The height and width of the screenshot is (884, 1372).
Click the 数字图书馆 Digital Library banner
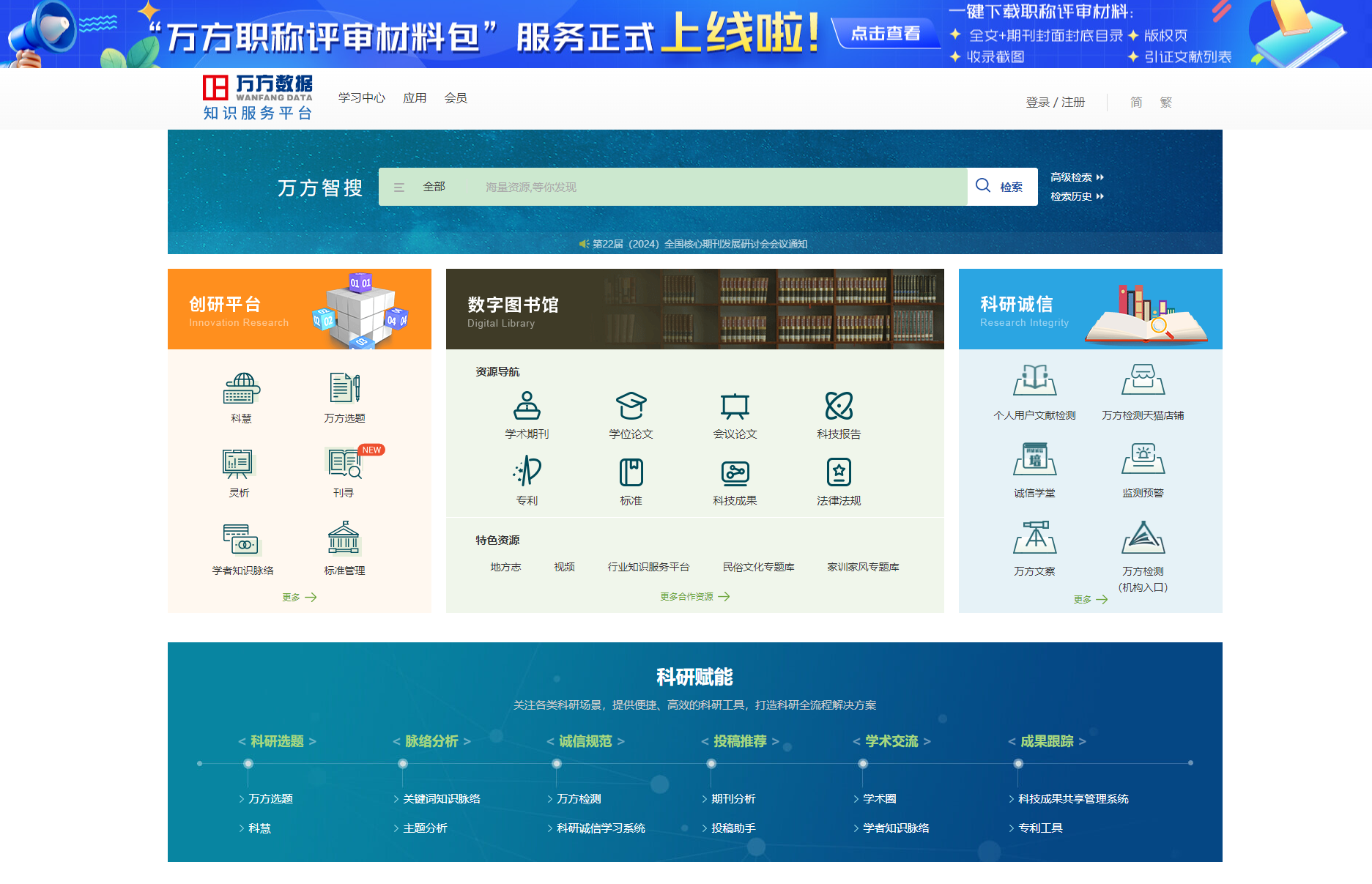click(694, 309)
